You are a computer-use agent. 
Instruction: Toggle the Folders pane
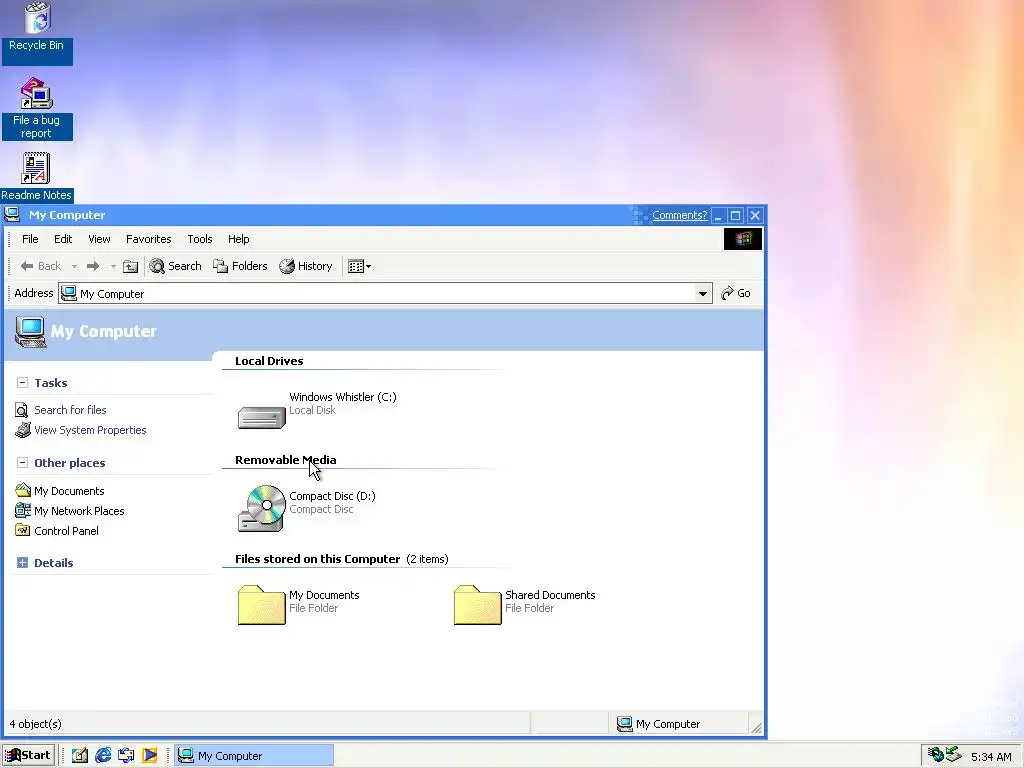240,266
